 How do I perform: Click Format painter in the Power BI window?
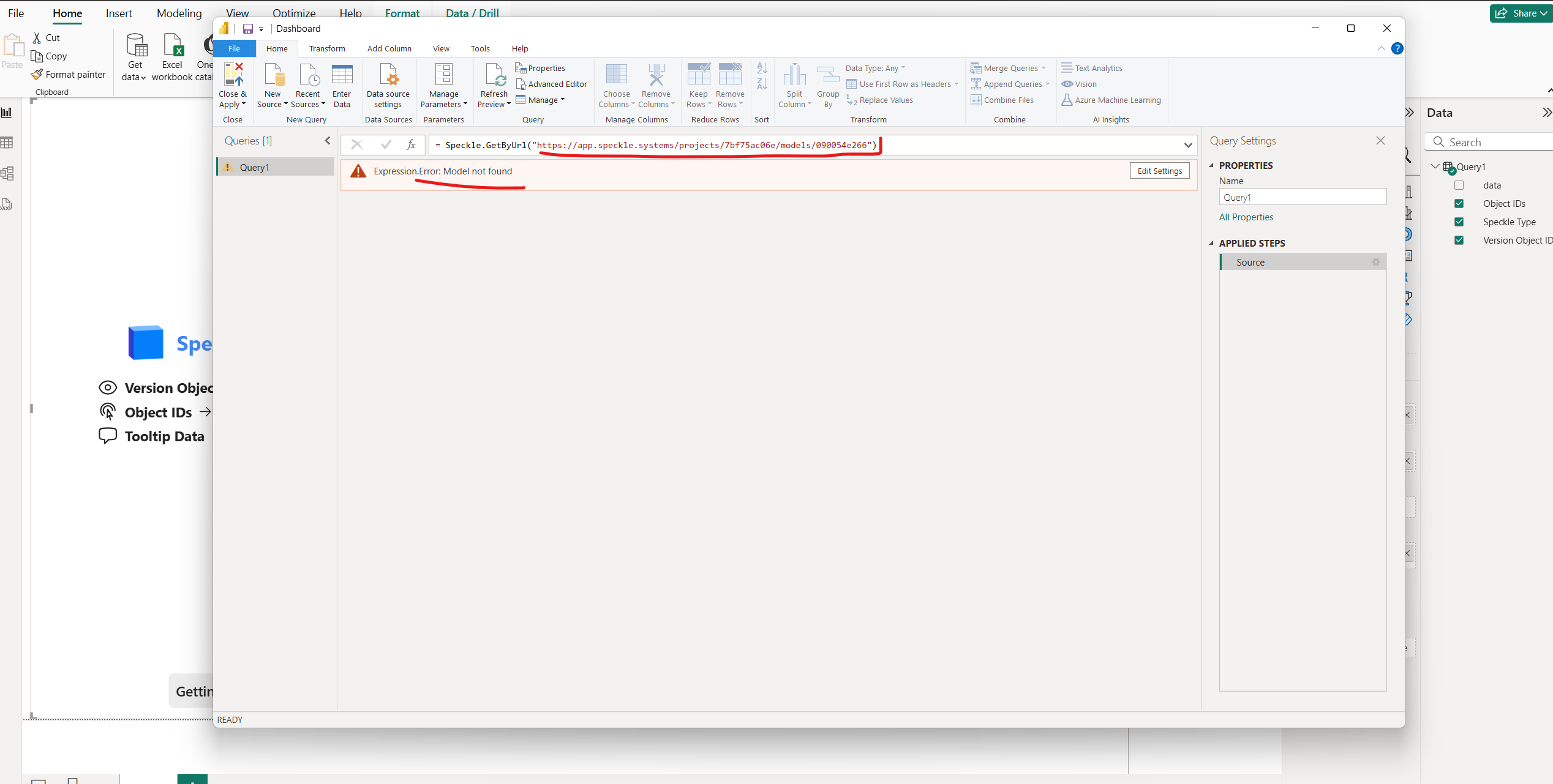pyautogui.click(x=68, y=74)
